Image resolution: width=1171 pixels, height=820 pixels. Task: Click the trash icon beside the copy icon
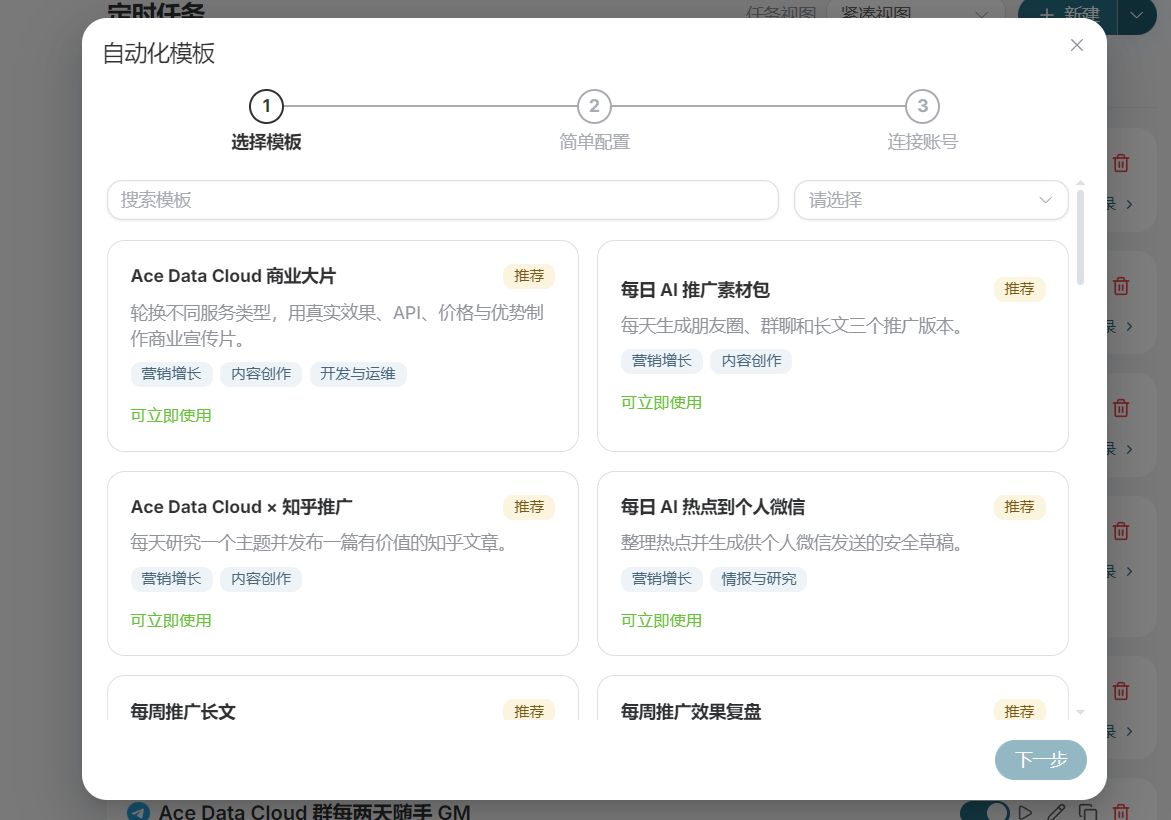[x=1120, y=812]
